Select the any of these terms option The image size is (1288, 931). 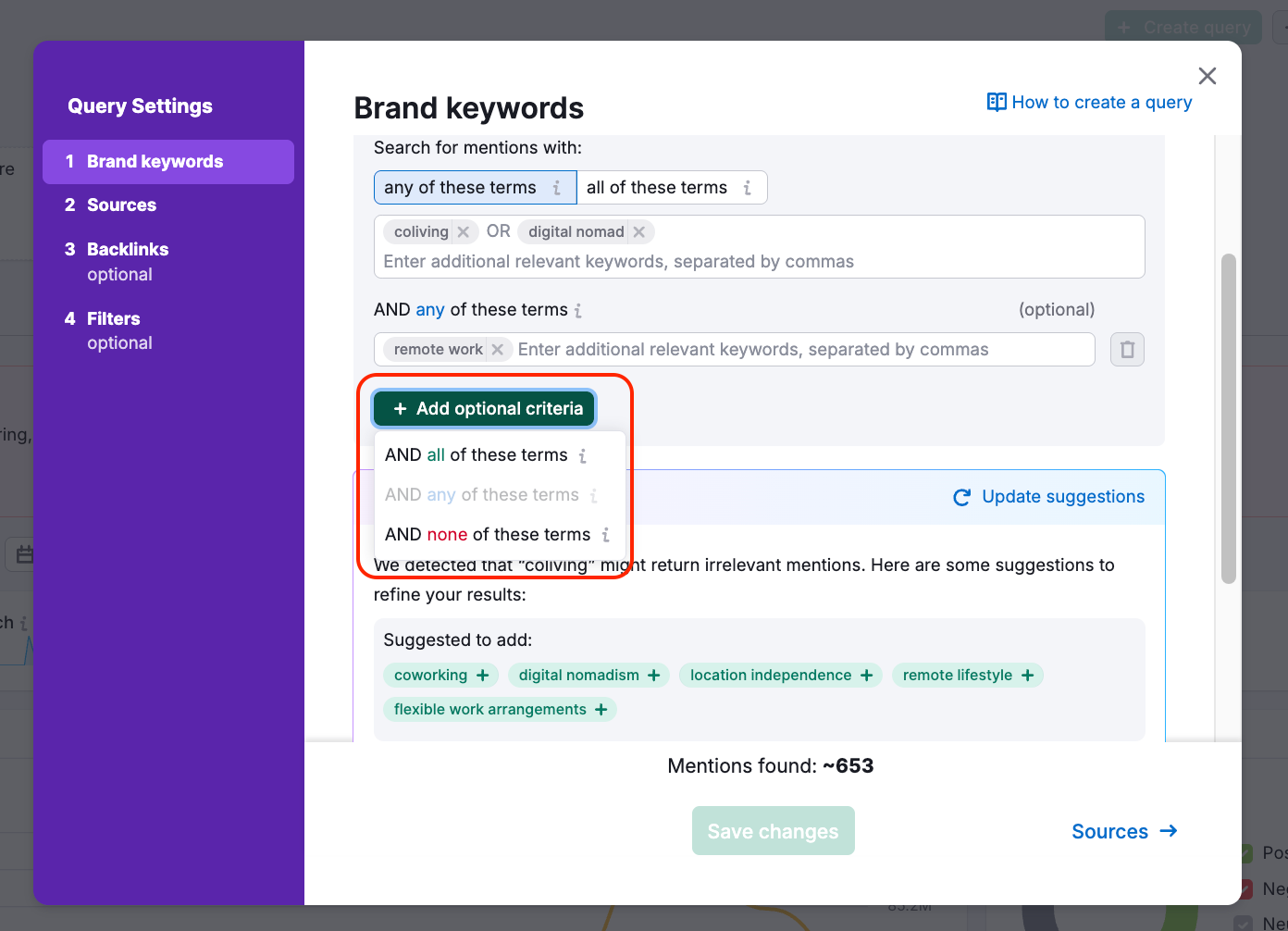[461, 188]
